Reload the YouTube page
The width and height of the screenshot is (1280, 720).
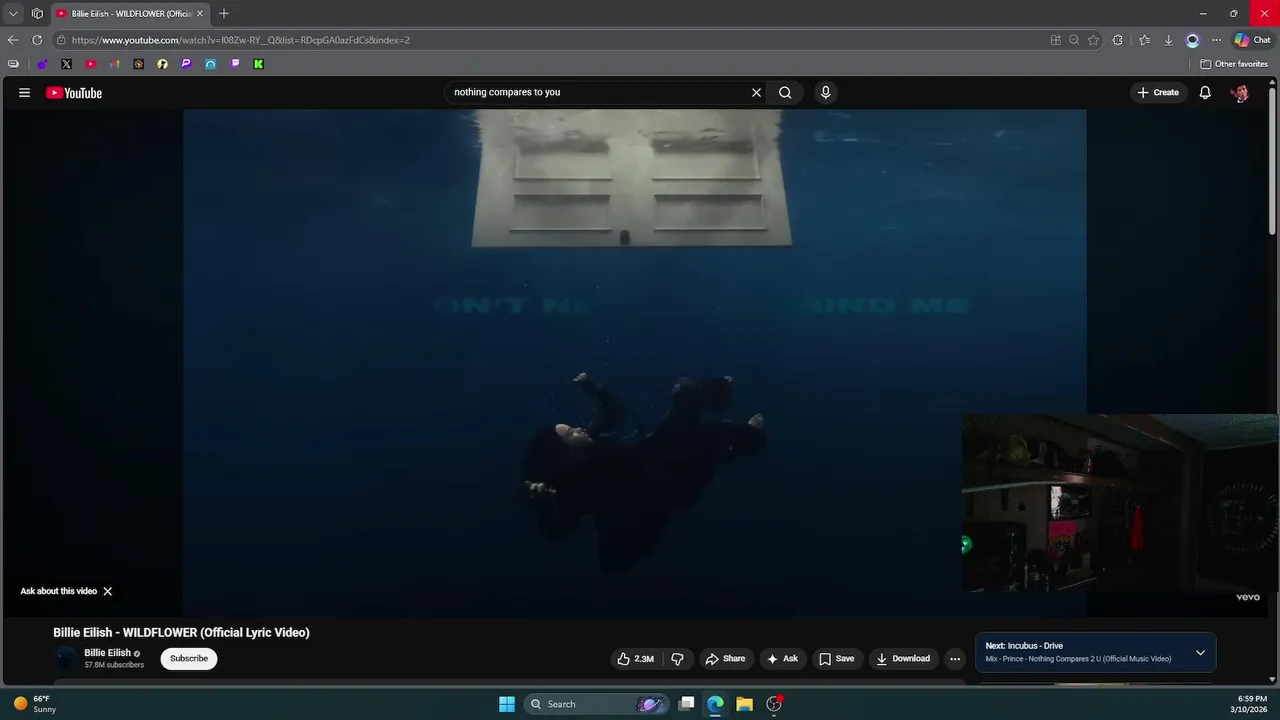tap(37, 40)
